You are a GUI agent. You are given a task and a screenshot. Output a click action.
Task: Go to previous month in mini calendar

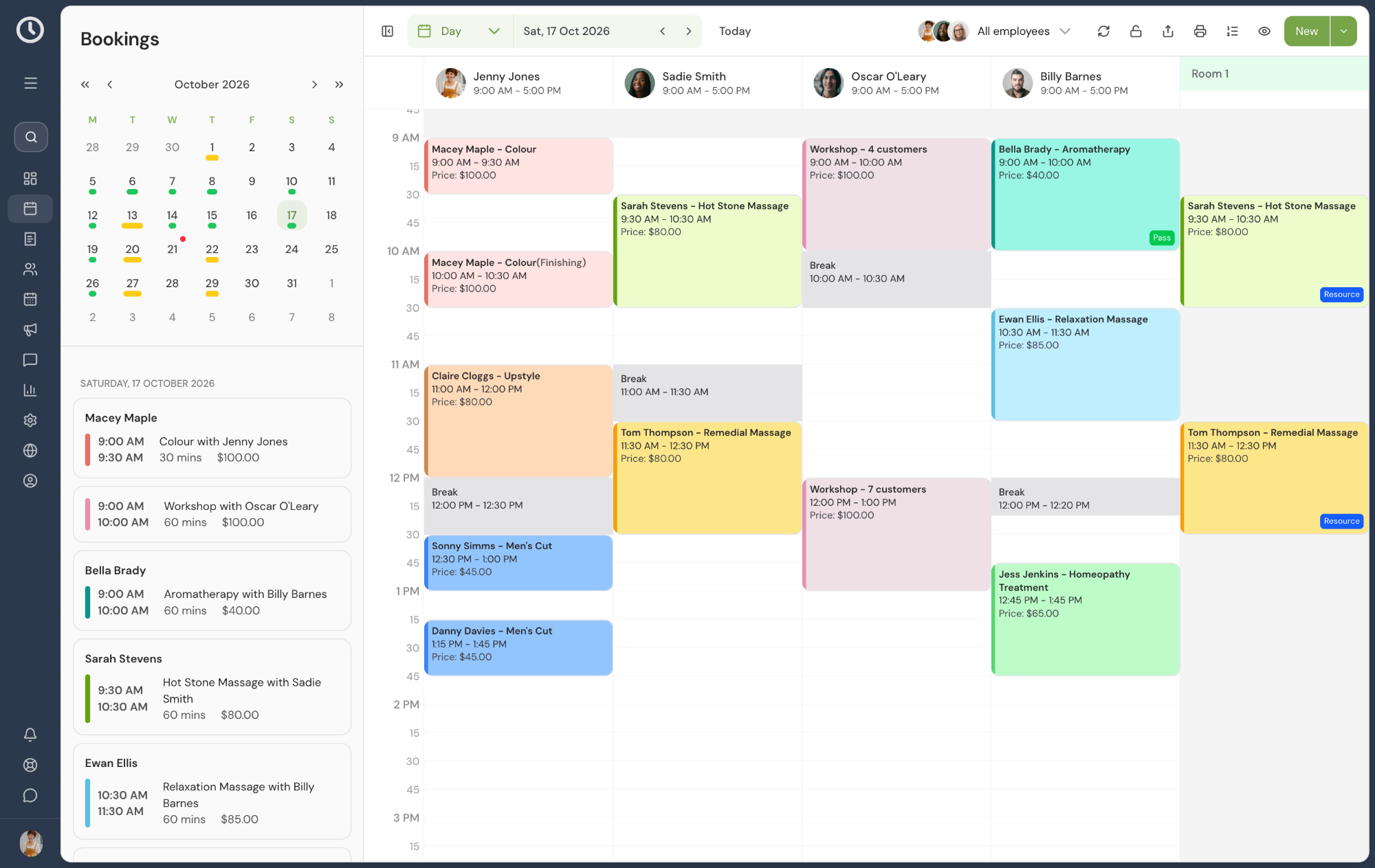pos(110,85)
